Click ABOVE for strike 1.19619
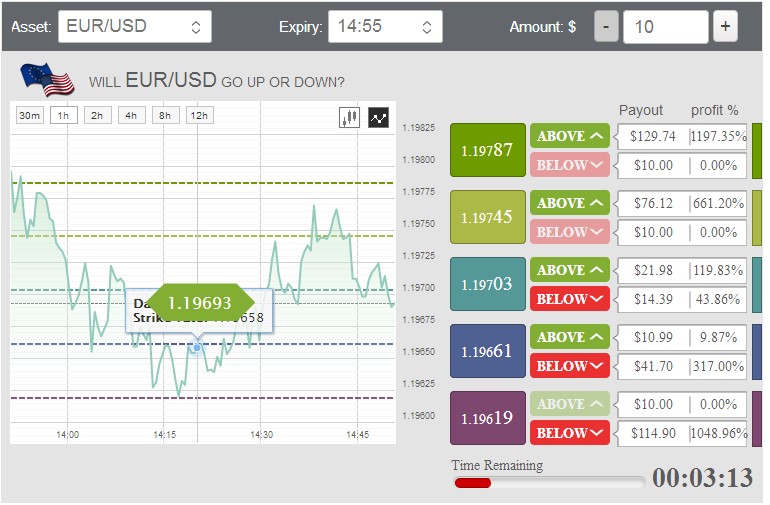This screenshot has width=770, height=505. (570, 404)
